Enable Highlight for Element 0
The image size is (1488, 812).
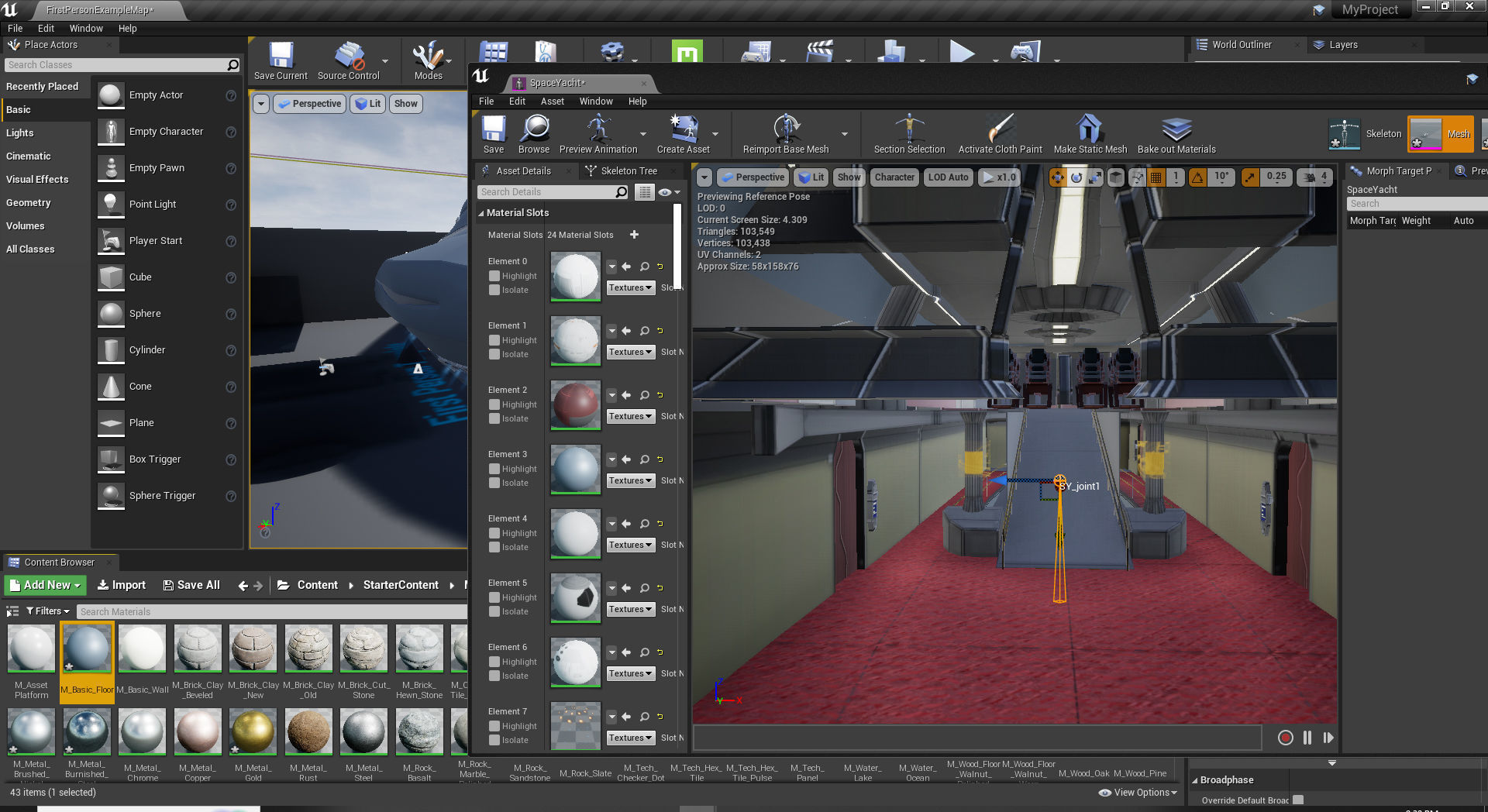coord(494,276)
